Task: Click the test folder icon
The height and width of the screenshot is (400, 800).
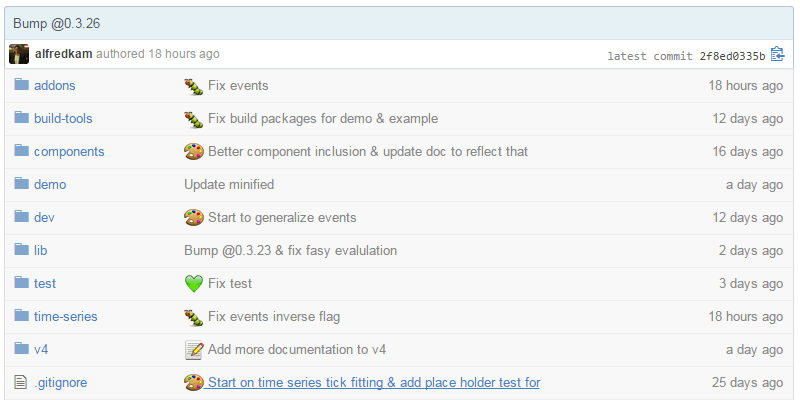Action: point(21,283)
